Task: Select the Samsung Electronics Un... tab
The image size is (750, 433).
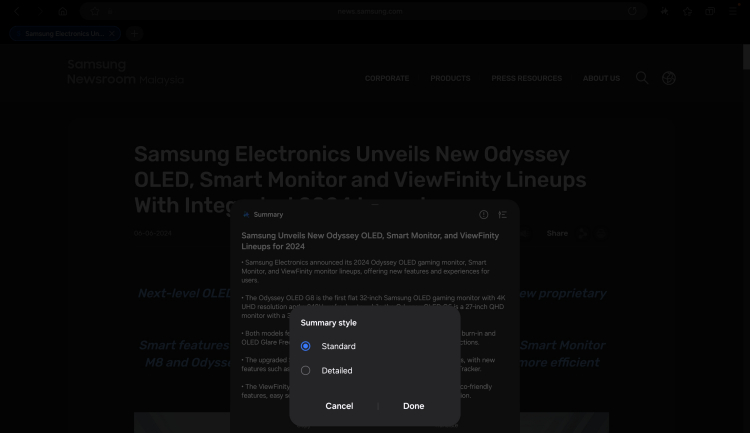Action: 65,33
